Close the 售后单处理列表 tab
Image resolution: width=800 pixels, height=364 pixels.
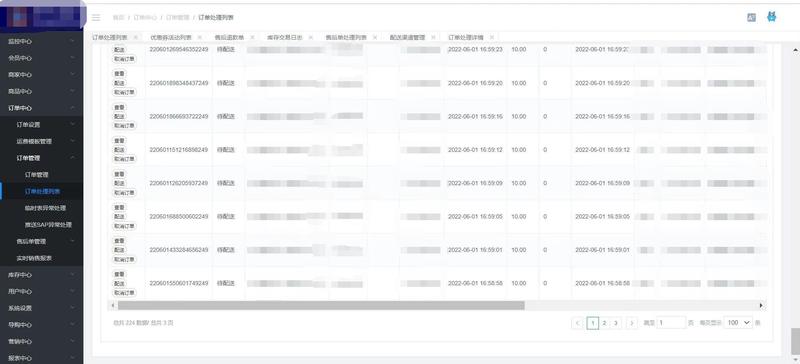click(375, 37)
